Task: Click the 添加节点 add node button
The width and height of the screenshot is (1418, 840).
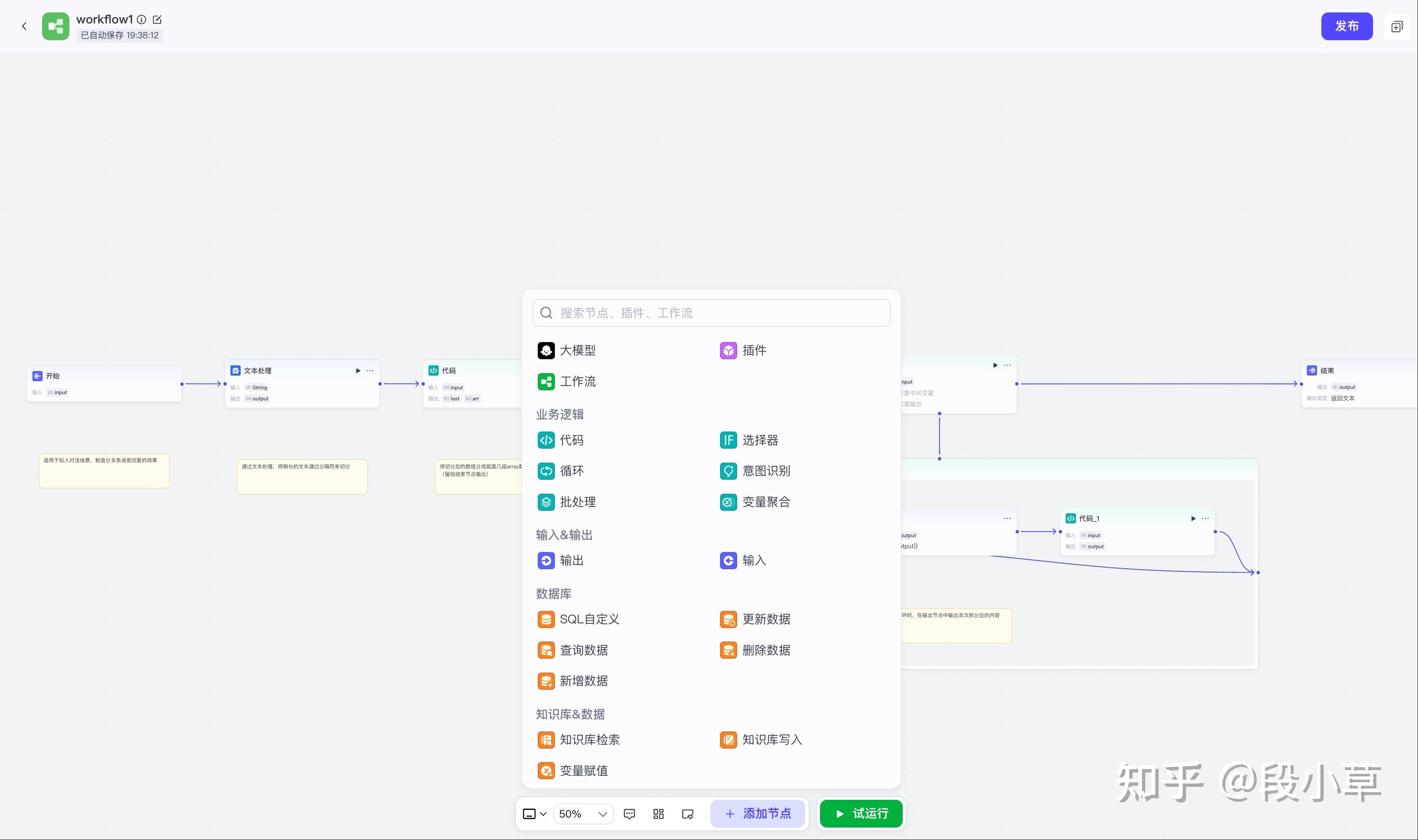Action: click(x=757, y=814)
